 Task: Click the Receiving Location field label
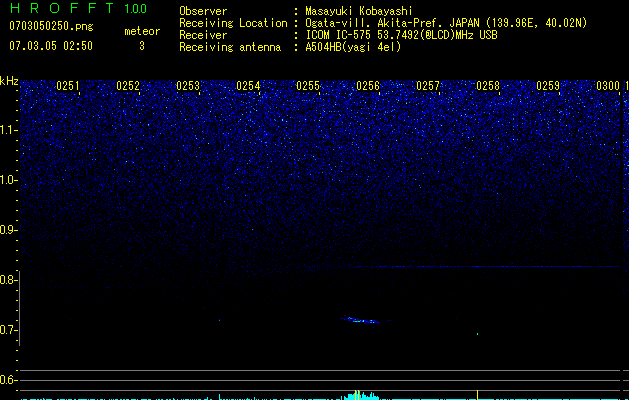[x=233, y=23]
